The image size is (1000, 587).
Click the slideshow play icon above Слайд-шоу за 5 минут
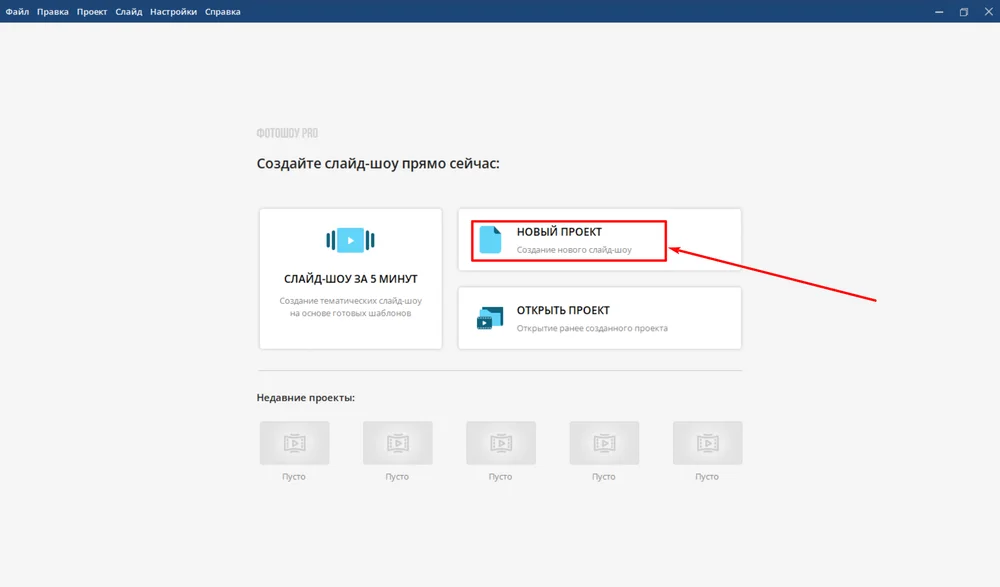[350, 240]
